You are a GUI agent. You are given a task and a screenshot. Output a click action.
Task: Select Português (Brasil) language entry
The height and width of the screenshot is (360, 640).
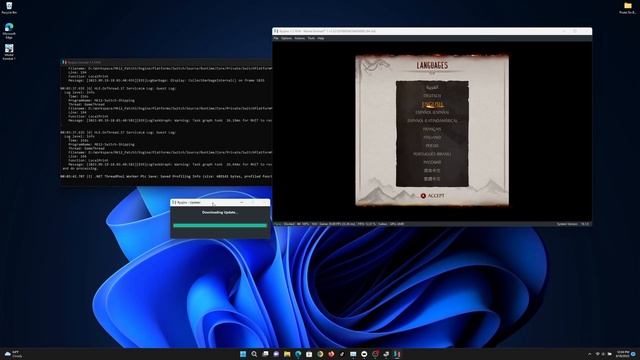tap(432, 154)
